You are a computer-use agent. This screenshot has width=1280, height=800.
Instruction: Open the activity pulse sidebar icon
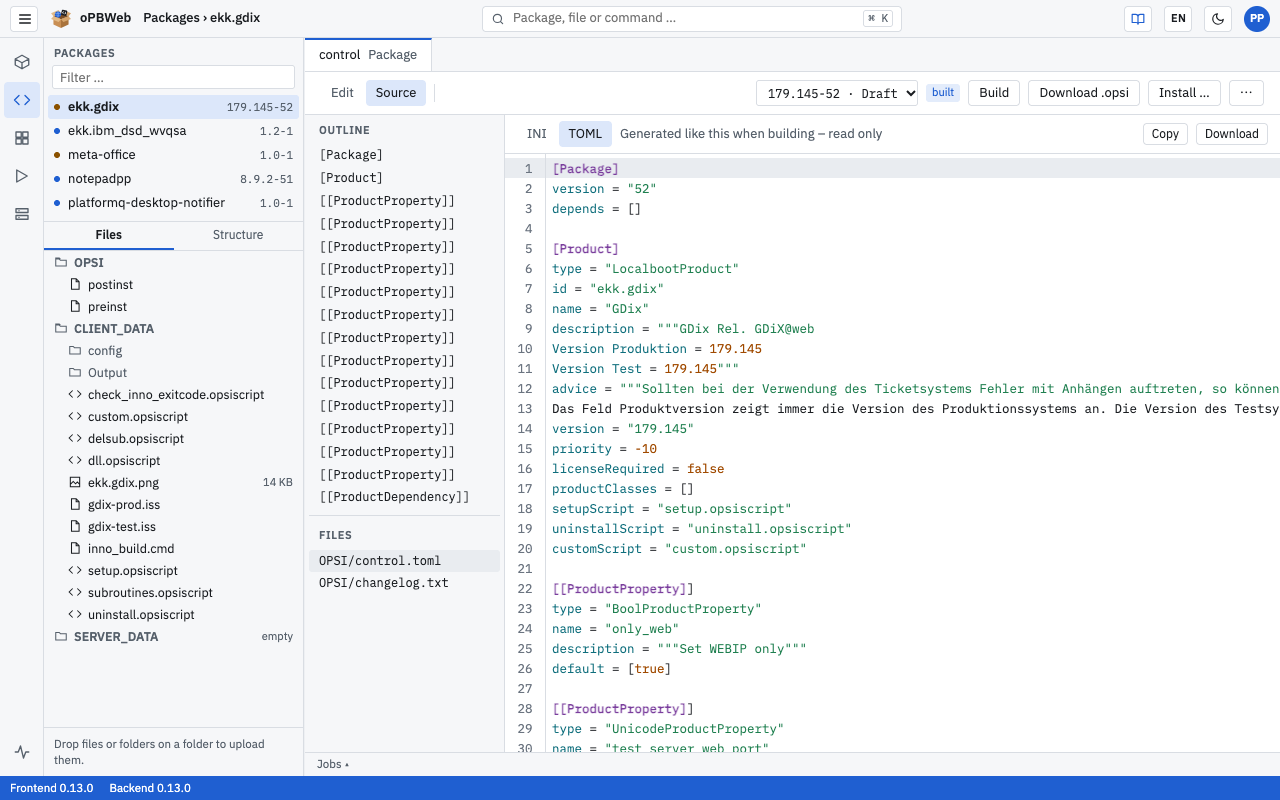22,752
